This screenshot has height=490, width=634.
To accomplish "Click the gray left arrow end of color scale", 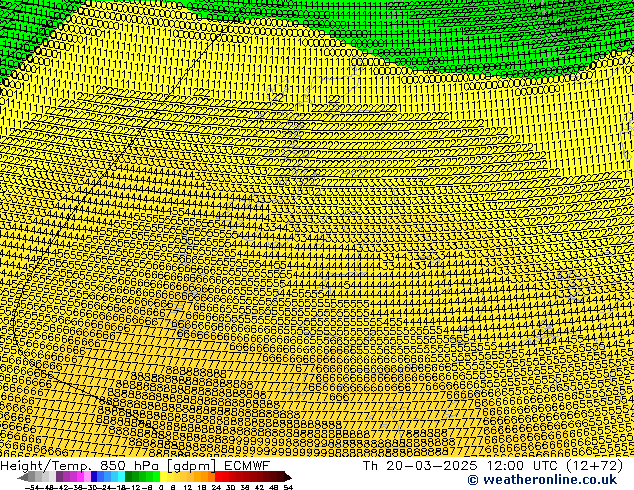I will [x=23, y=477].
